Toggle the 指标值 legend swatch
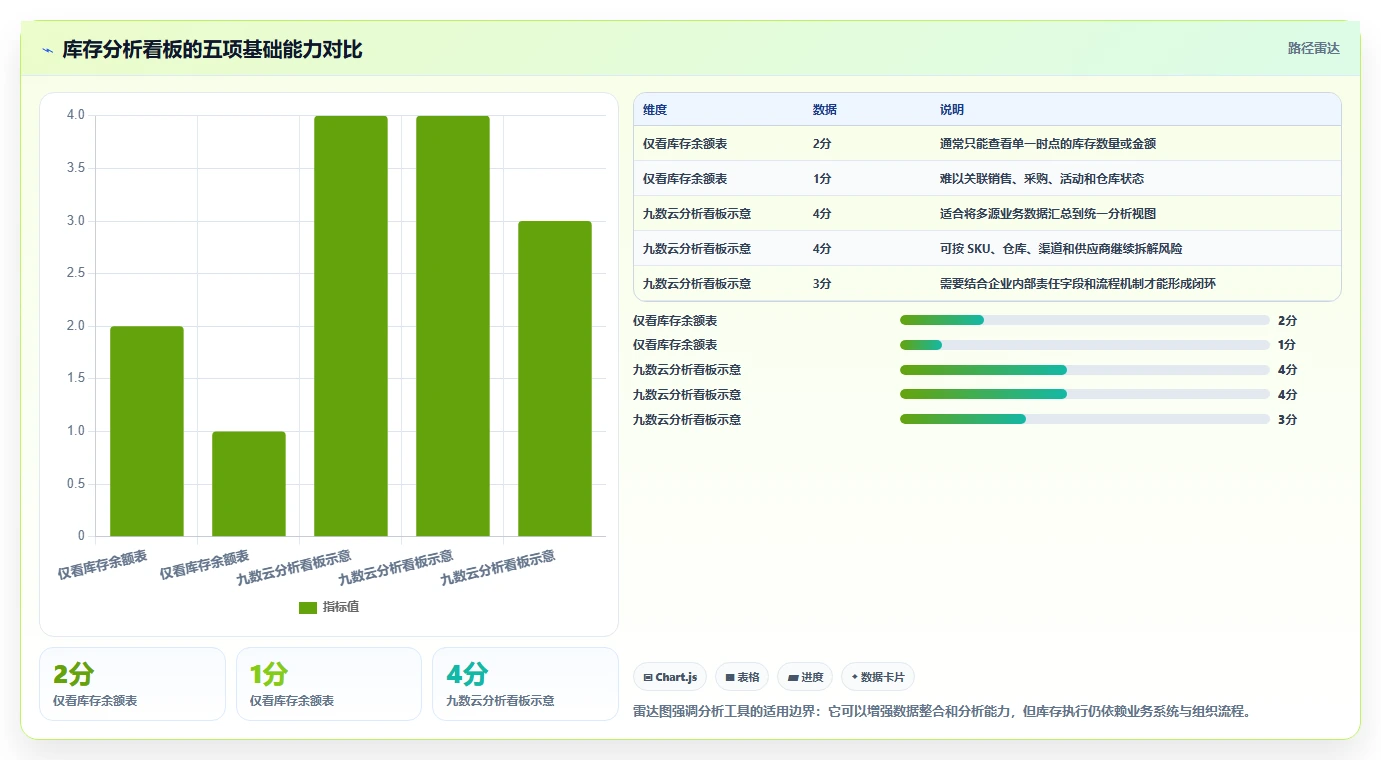This screenshot has height=760, width=1381. 308,608
